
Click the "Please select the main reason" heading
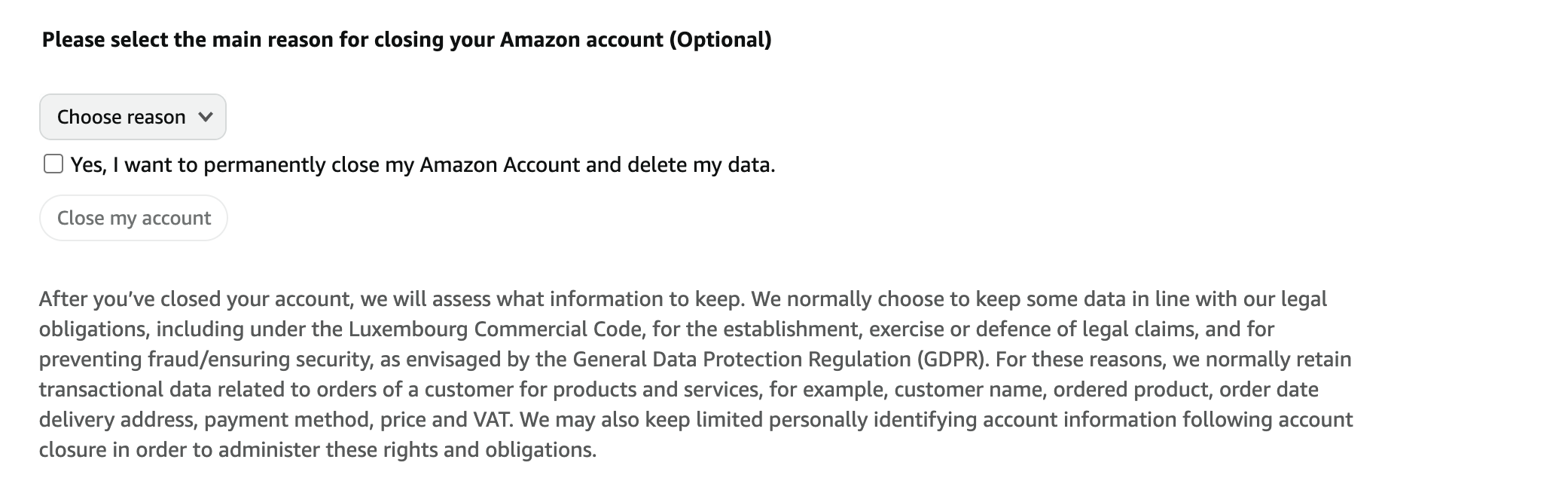click(226, 39)
